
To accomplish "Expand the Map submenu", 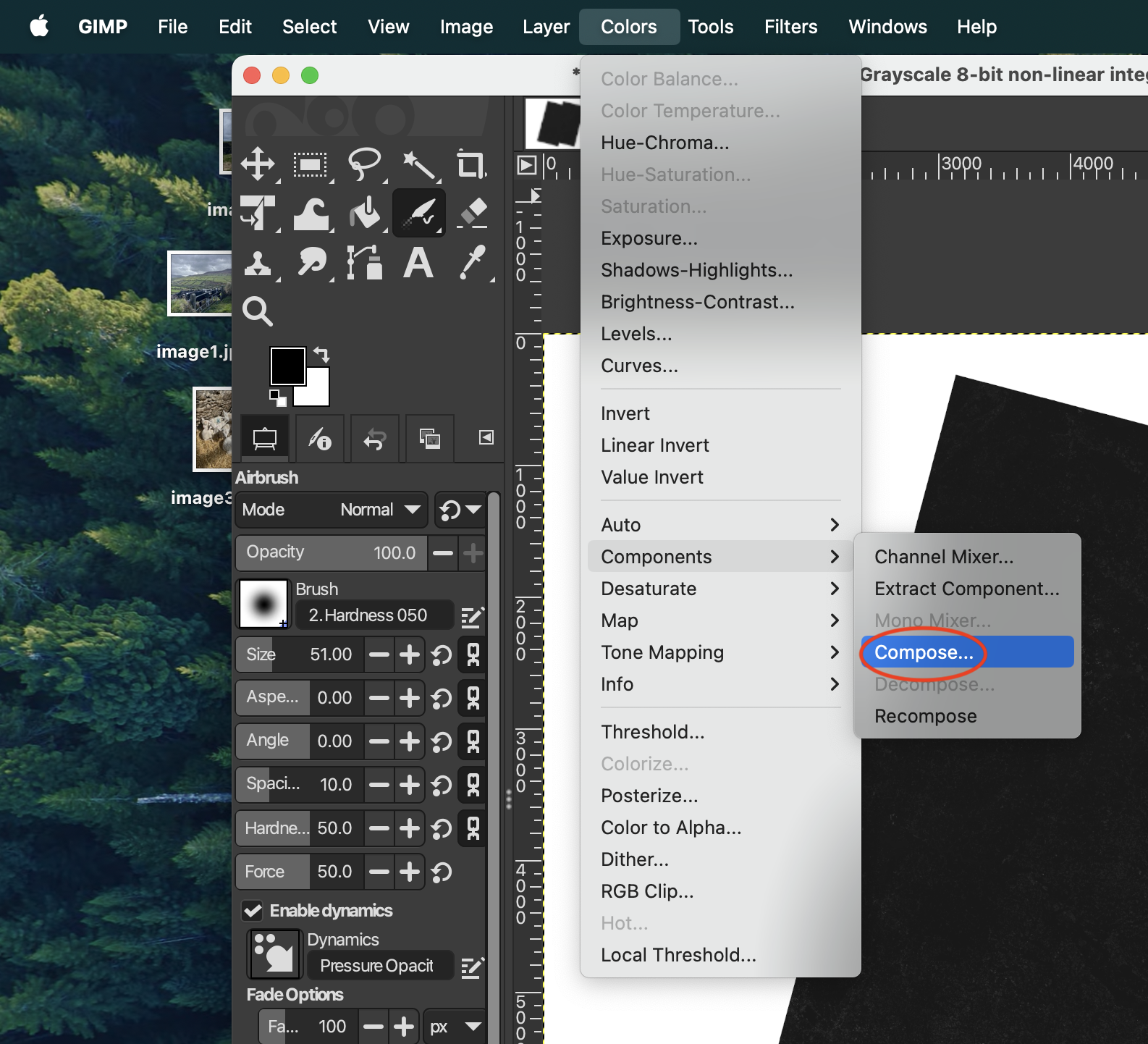I will pos(720,620).
